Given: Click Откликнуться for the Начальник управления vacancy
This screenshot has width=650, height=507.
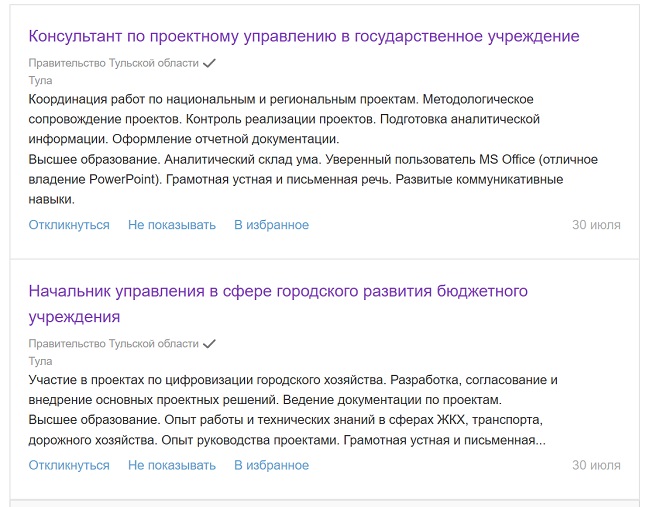Looking at the screenshot, I should 69,465.
